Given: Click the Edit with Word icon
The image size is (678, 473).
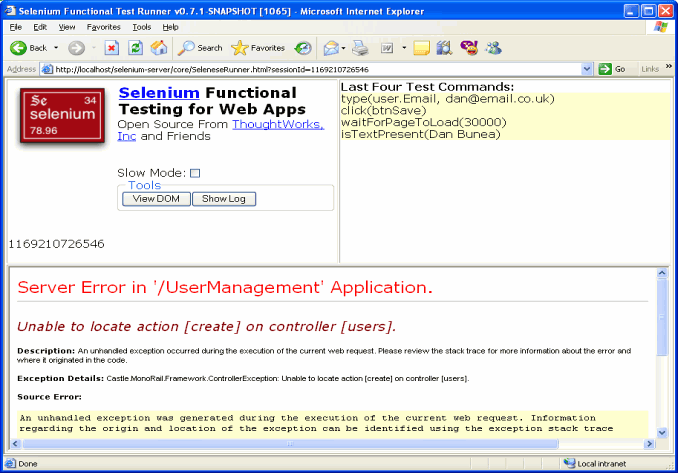Looking at the screenshot, I should pos(387,48).
